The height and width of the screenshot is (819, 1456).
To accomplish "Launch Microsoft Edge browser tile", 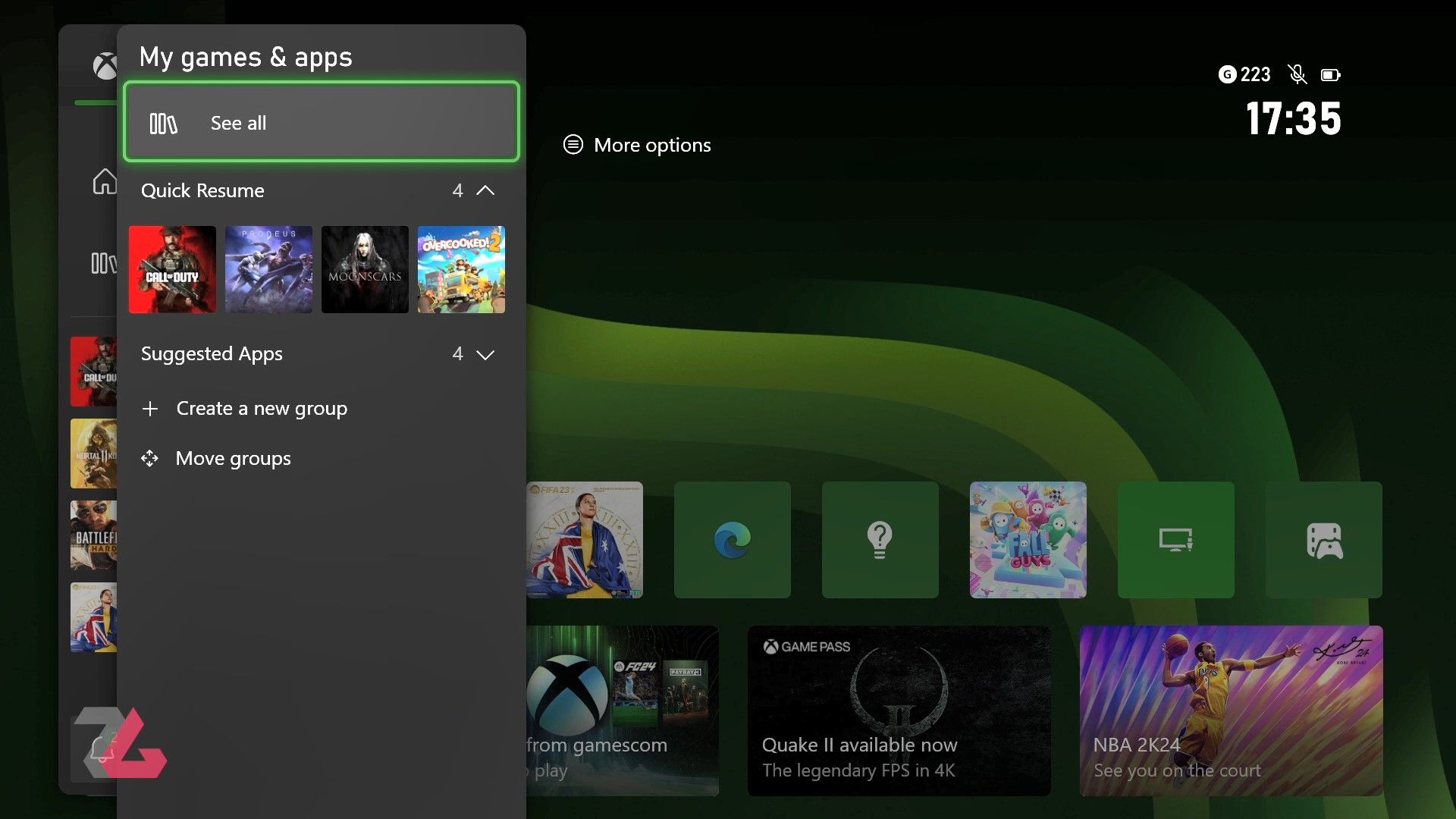I will (733, 540).
